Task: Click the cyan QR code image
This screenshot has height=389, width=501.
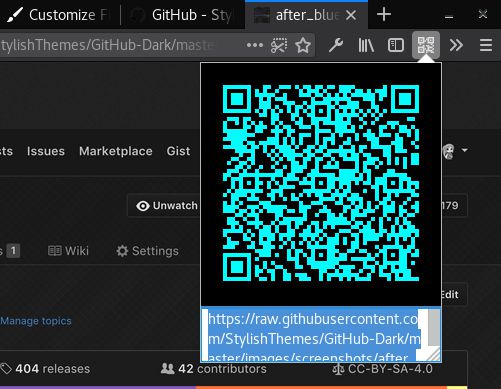Action: [x=321, y=183]
